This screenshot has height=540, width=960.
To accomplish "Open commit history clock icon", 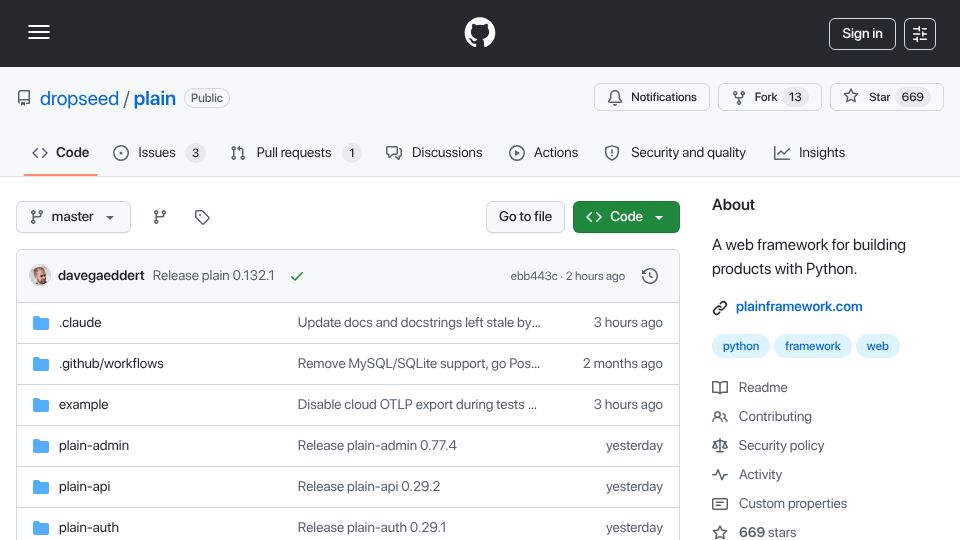I will pyautogui.click(x=650, y=276).
